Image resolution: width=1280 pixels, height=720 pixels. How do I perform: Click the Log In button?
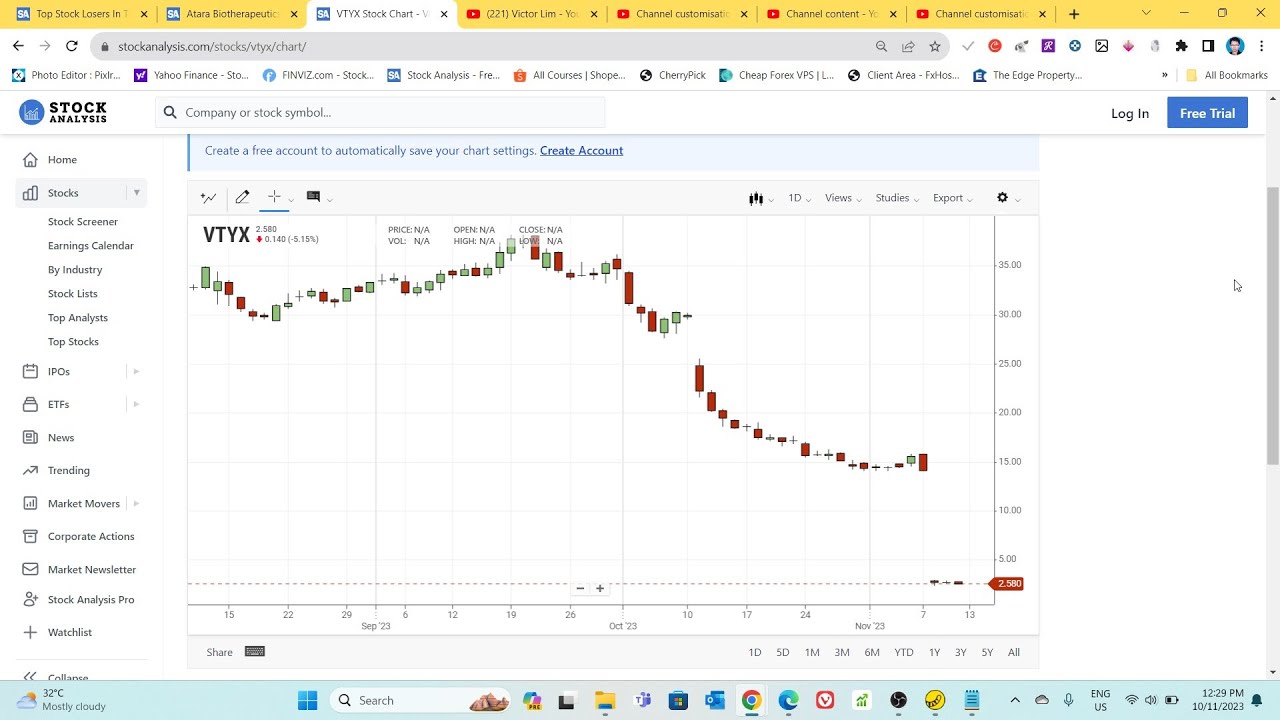click(x=1130, y=113)
